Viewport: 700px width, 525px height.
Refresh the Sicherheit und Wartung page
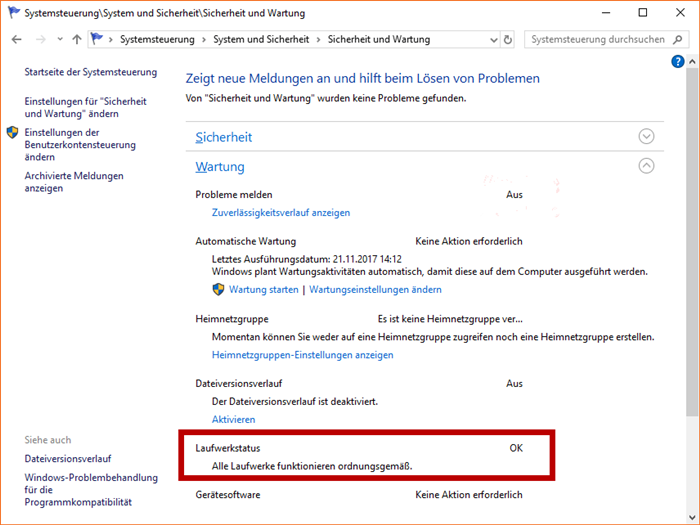[x=508, y=40]
